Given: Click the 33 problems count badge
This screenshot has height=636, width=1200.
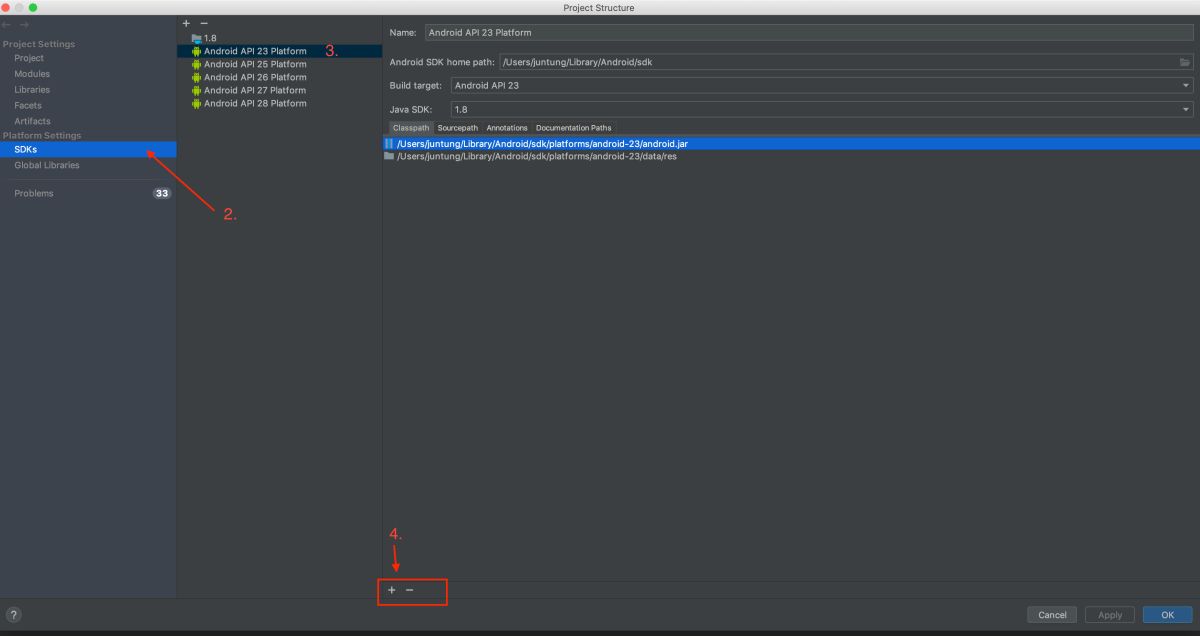Looking at the screenshot, I should pyautogui.click(x=161, y=193).
